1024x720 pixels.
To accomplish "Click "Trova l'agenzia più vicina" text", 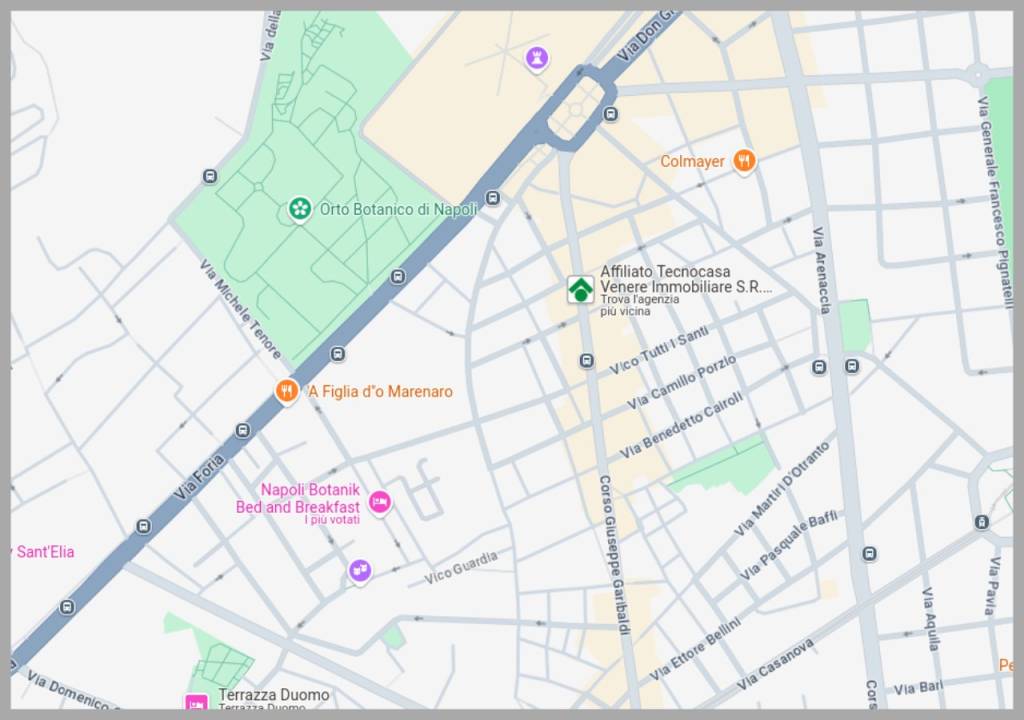I will click(x=640, y=305).
